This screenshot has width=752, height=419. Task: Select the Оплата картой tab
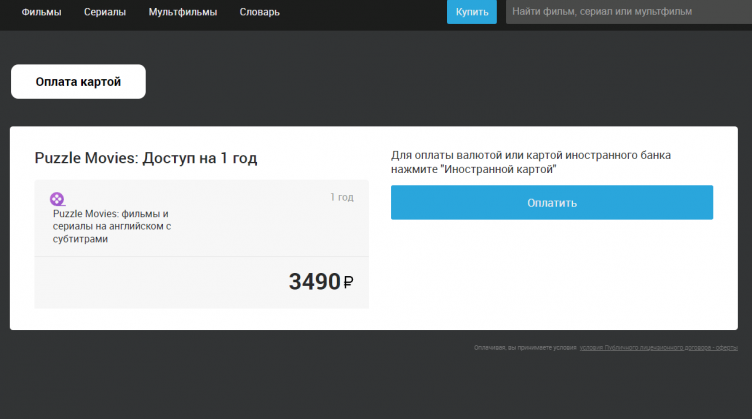click(78, 82)
